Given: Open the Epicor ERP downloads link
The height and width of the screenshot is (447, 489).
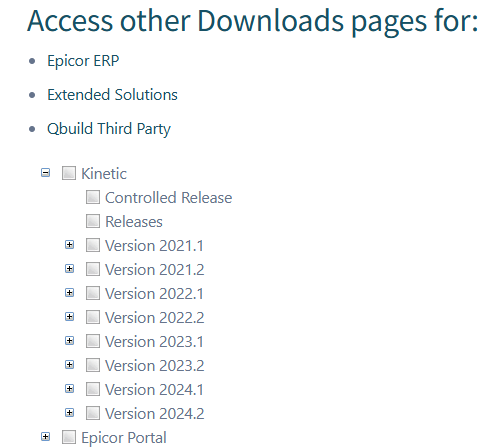Looking at the screenshot, I should click(83, 61).
